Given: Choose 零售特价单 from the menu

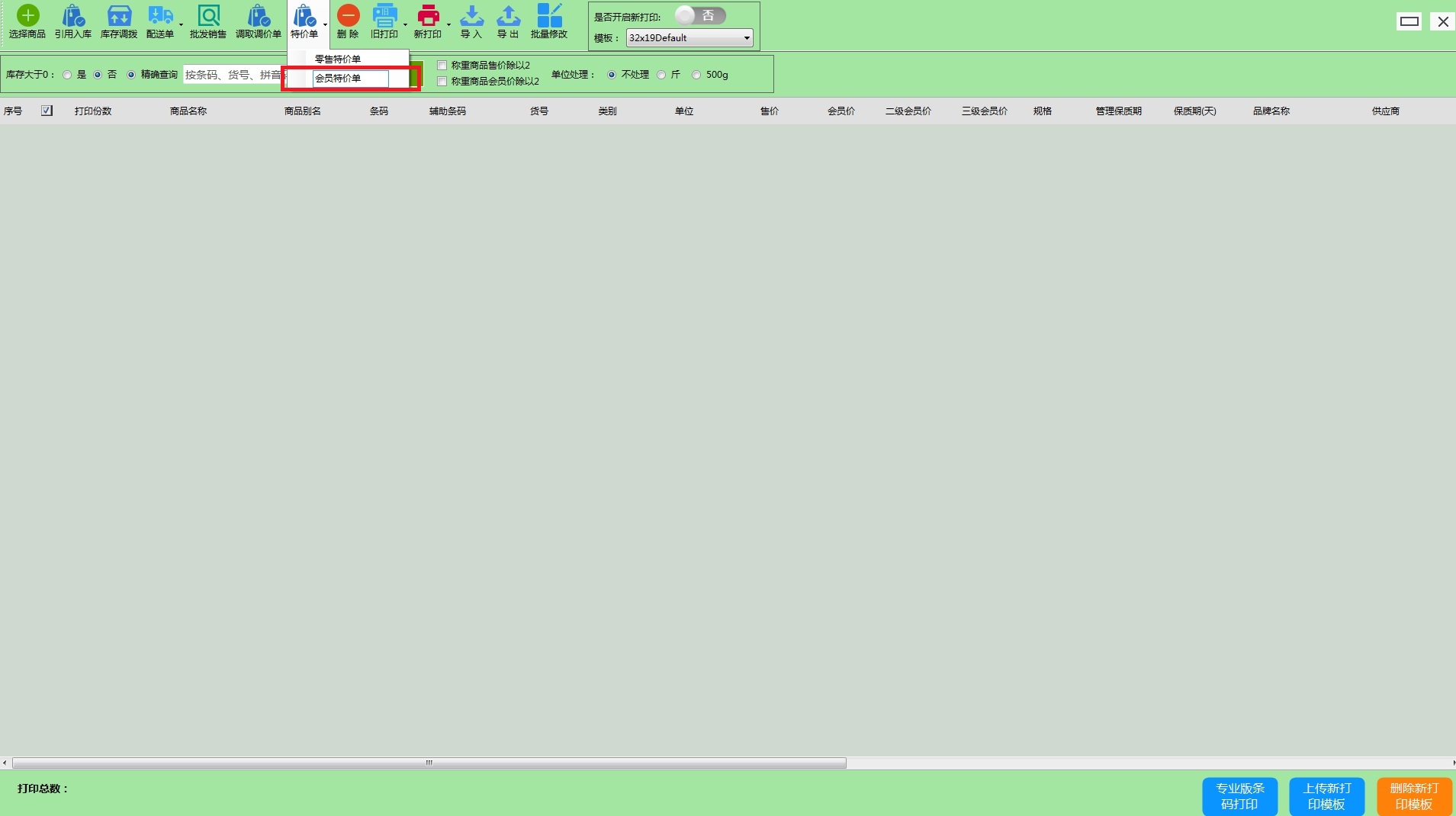Looking at the screenshot, I should [338, 59].
